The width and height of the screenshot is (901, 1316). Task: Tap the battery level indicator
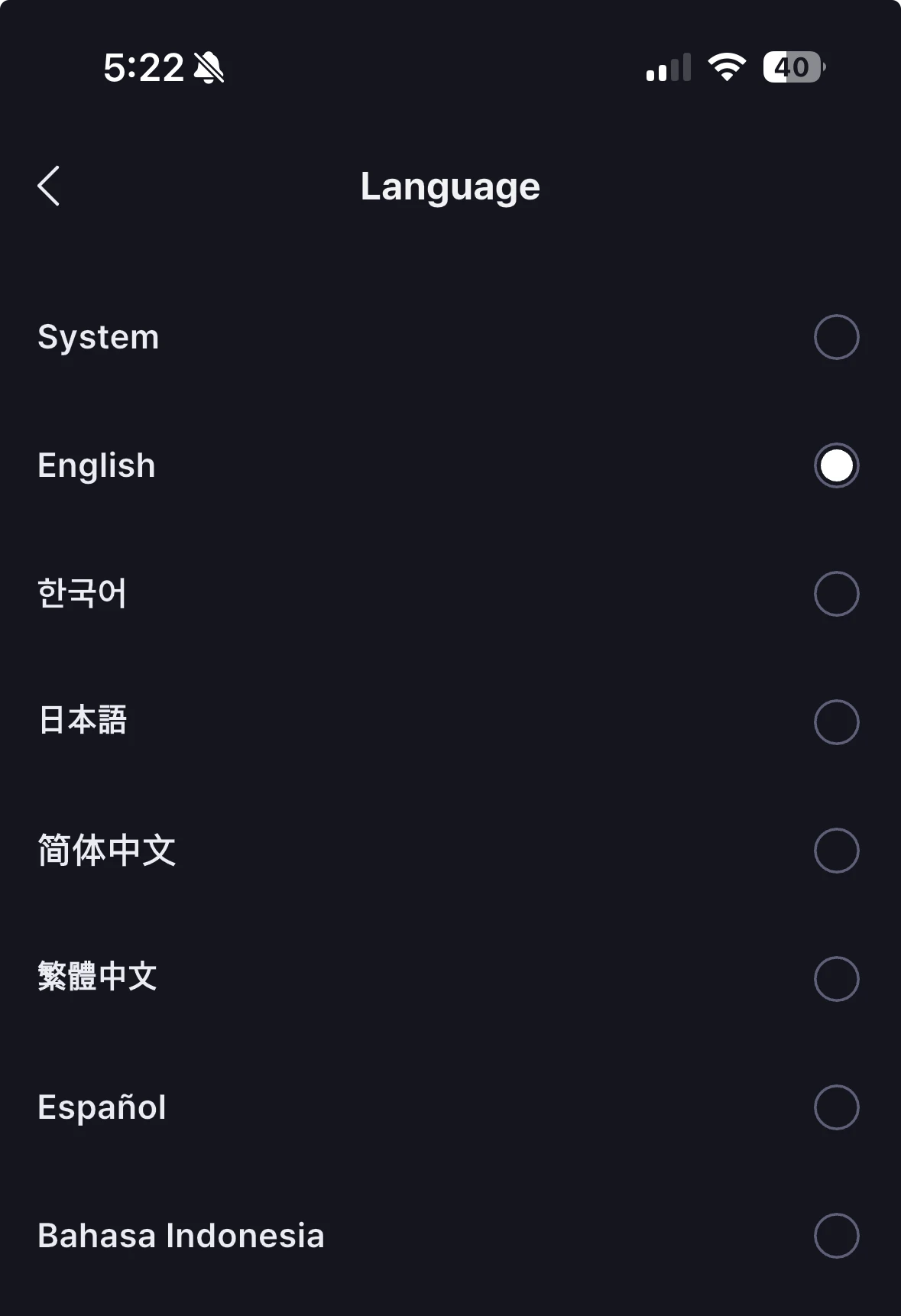(x=793, y=67)
